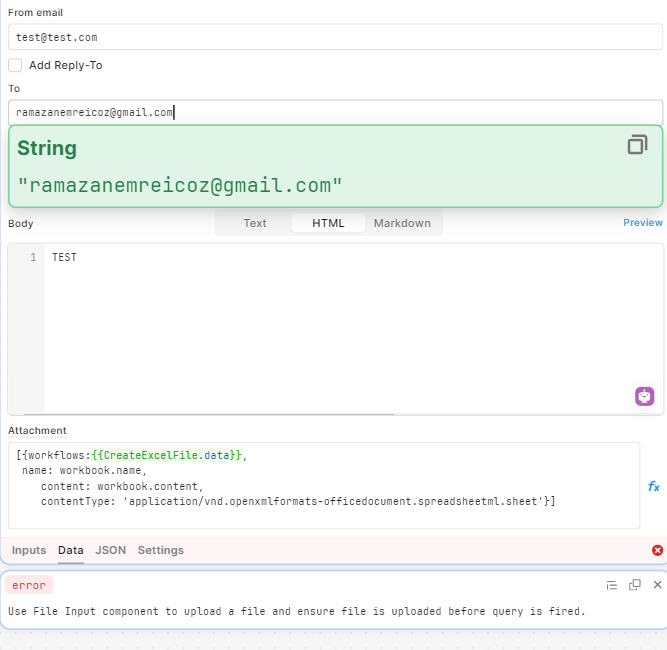Switch to the JSON tab
This screenshot has width=667, height=650.
tap(111, 550)
